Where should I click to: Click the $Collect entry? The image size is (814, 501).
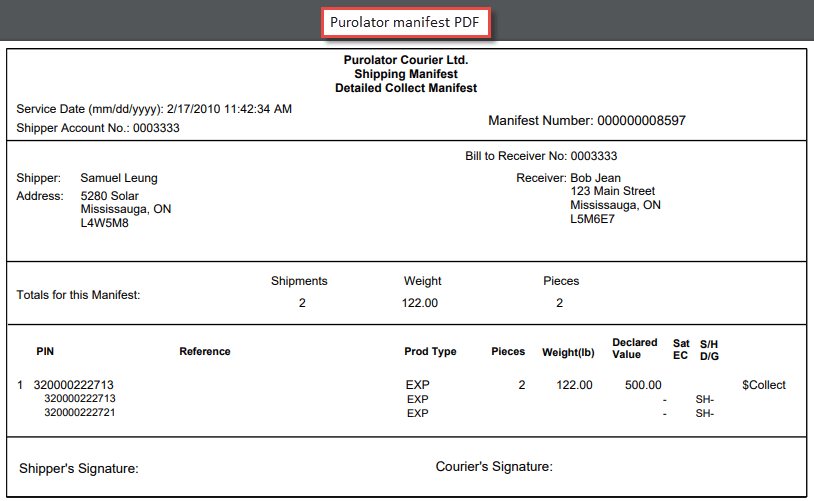click(764, 385)
